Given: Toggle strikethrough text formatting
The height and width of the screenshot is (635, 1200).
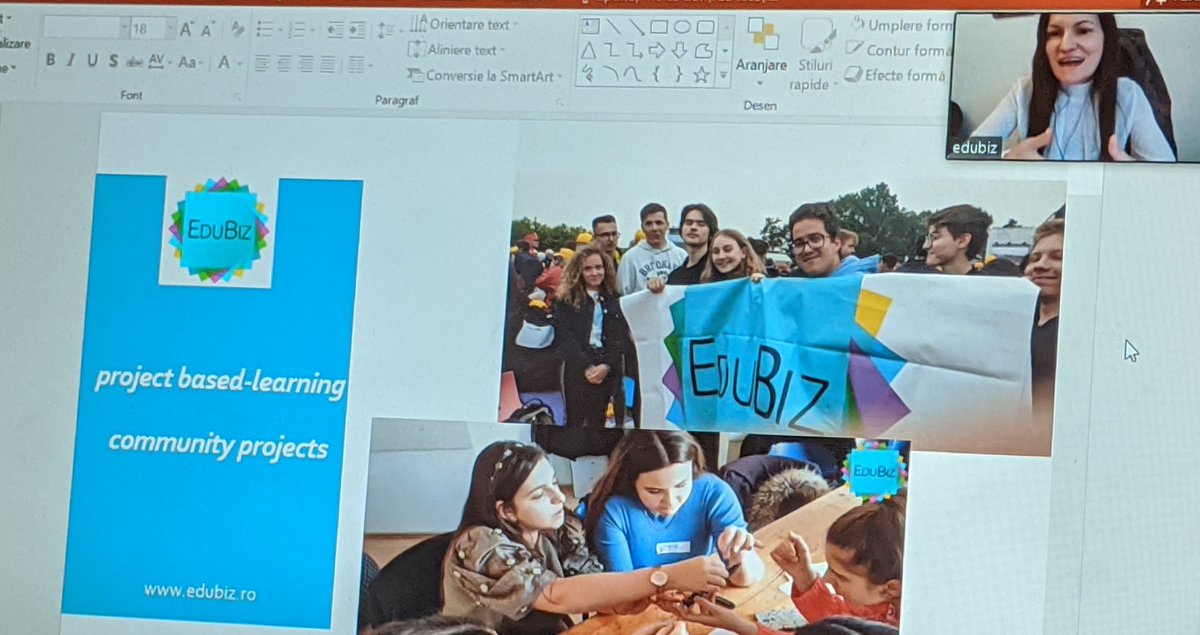Looking at the screenshot, I should 134,62.
